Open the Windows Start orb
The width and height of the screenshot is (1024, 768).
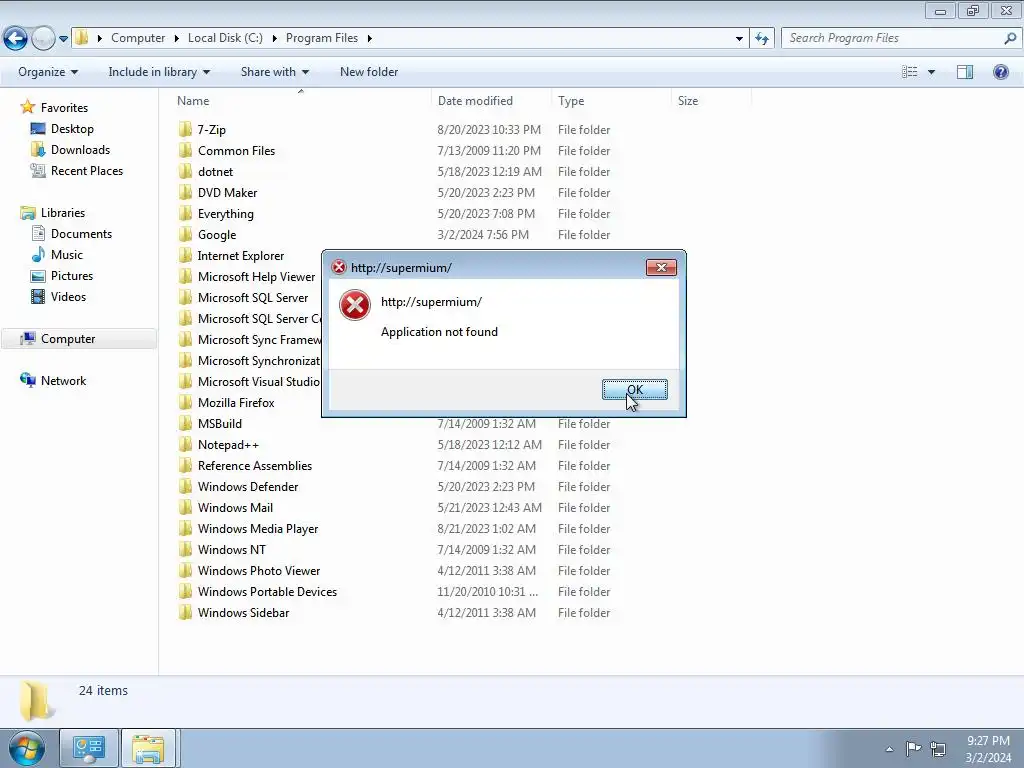click(26, 748)
